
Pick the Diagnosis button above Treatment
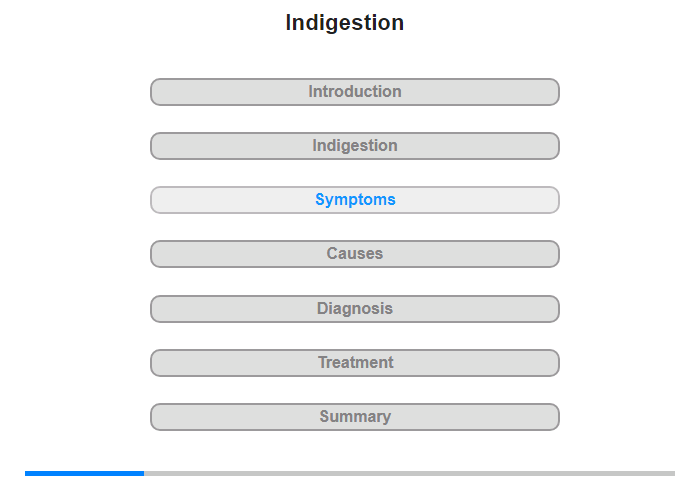click(x=354, y=309)
